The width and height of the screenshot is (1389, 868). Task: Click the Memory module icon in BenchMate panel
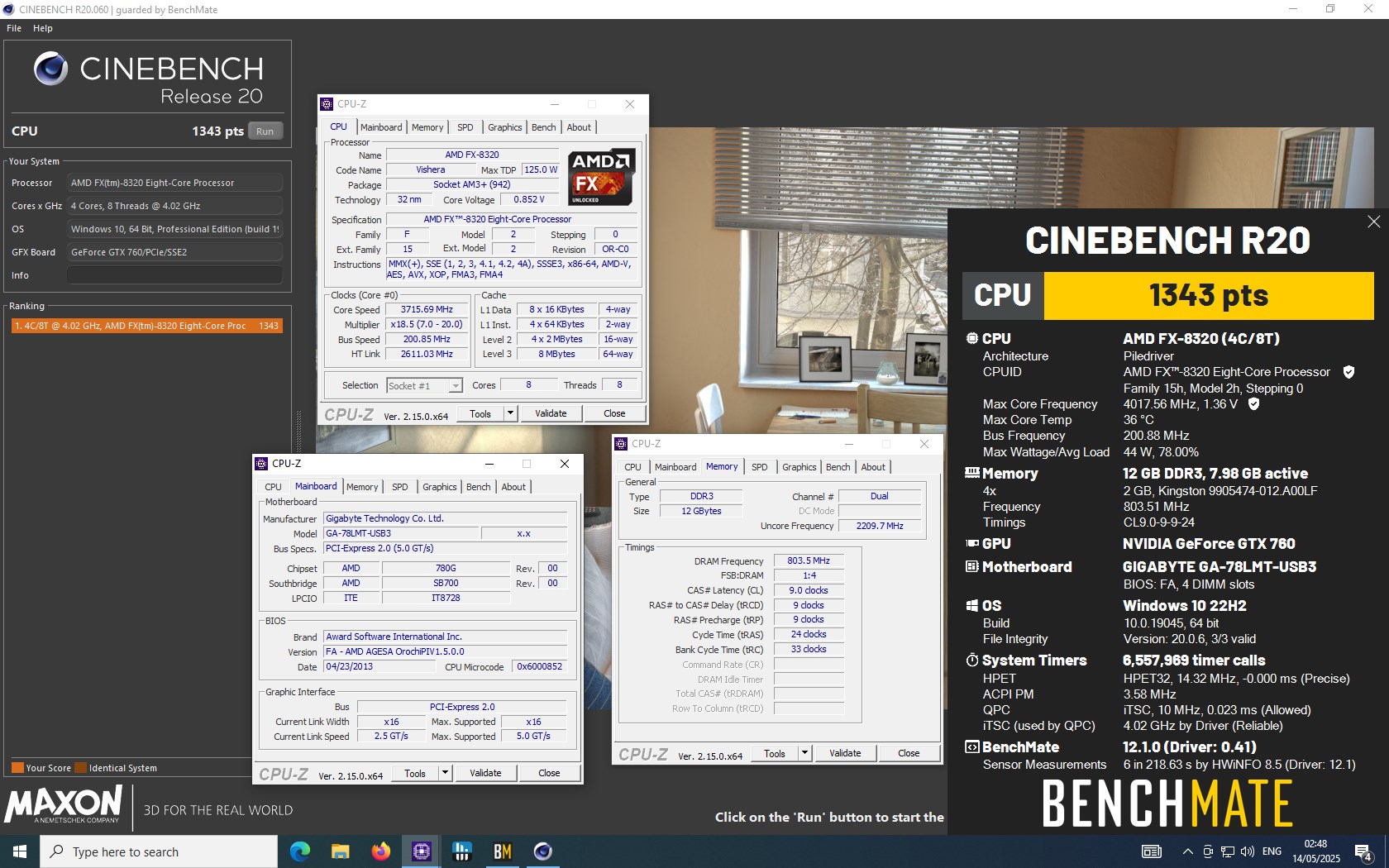[x=972, y=473]
